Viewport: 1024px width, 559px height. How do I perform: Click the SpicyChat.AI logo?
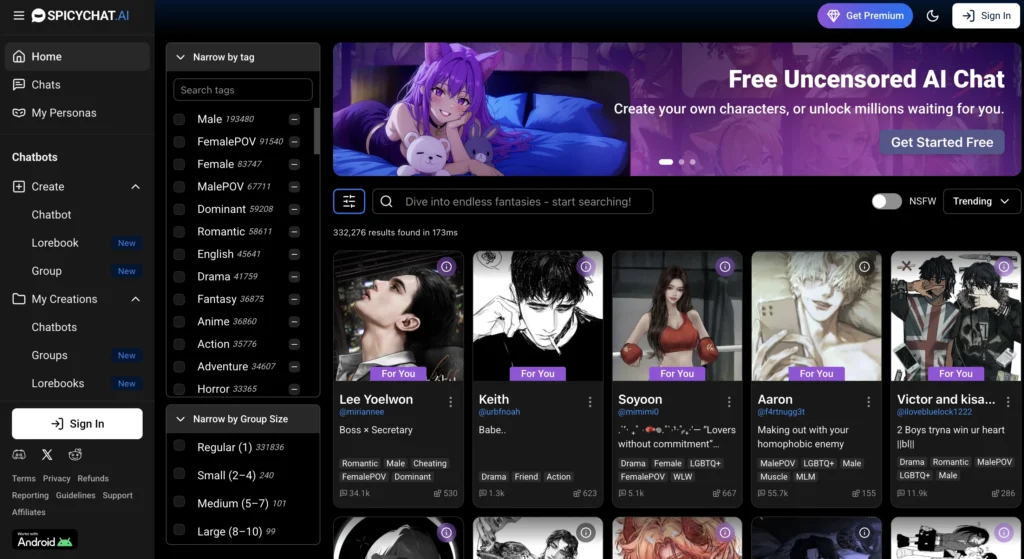(x=80, y=15)
